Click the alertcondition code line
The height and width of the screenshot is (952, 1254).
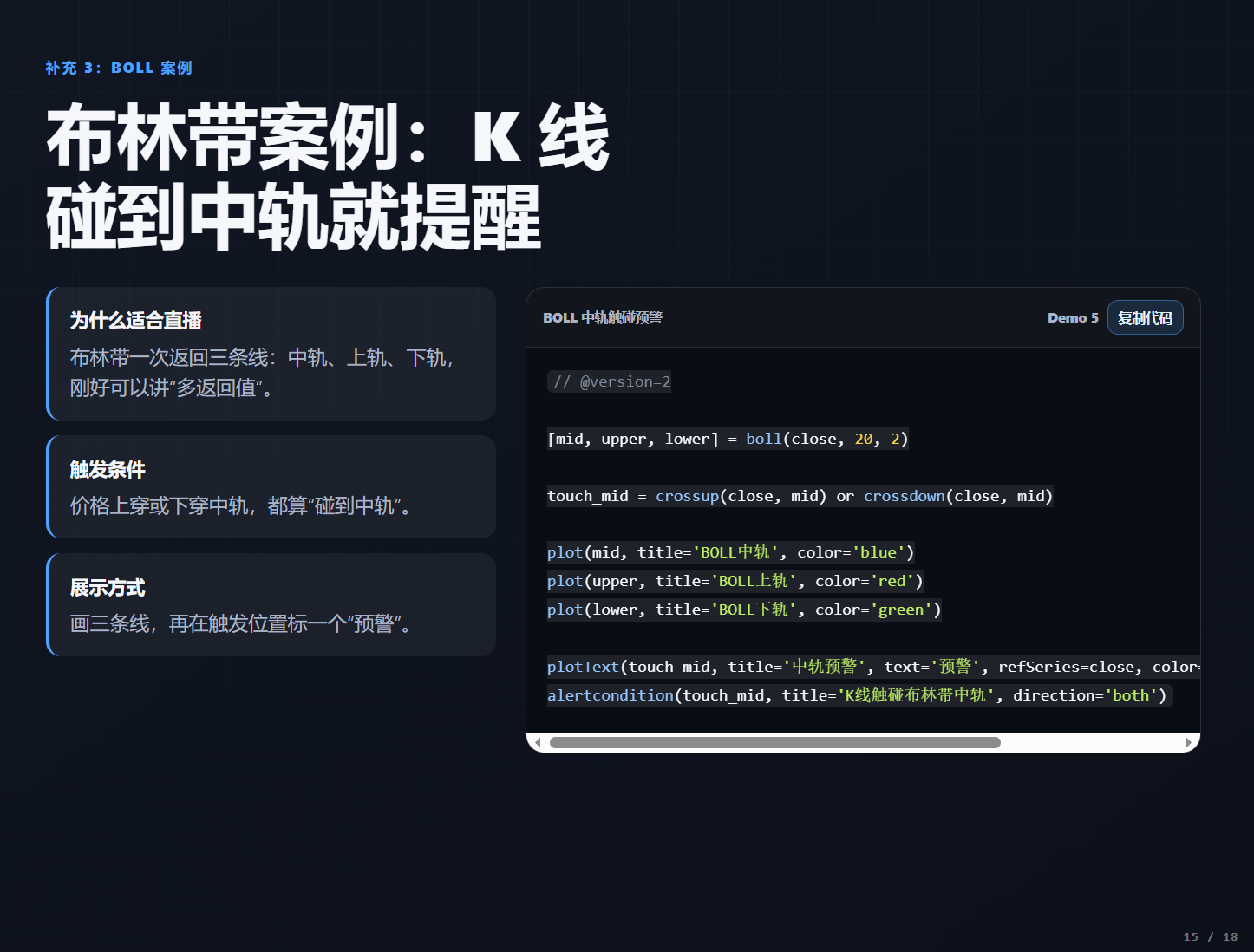pos(859,695)
